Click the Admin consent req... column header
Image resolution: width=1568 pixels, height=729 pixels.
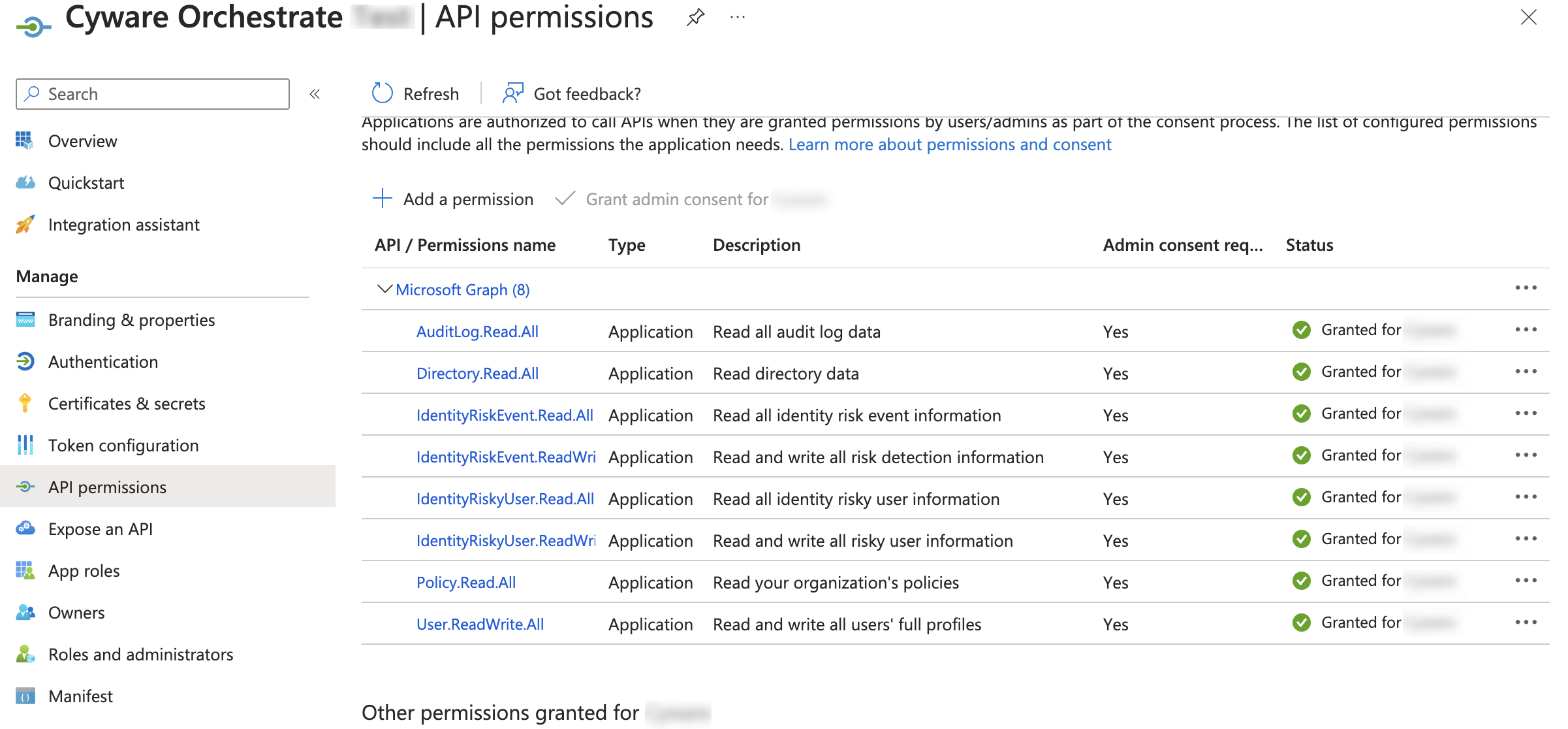(1183, 245)
